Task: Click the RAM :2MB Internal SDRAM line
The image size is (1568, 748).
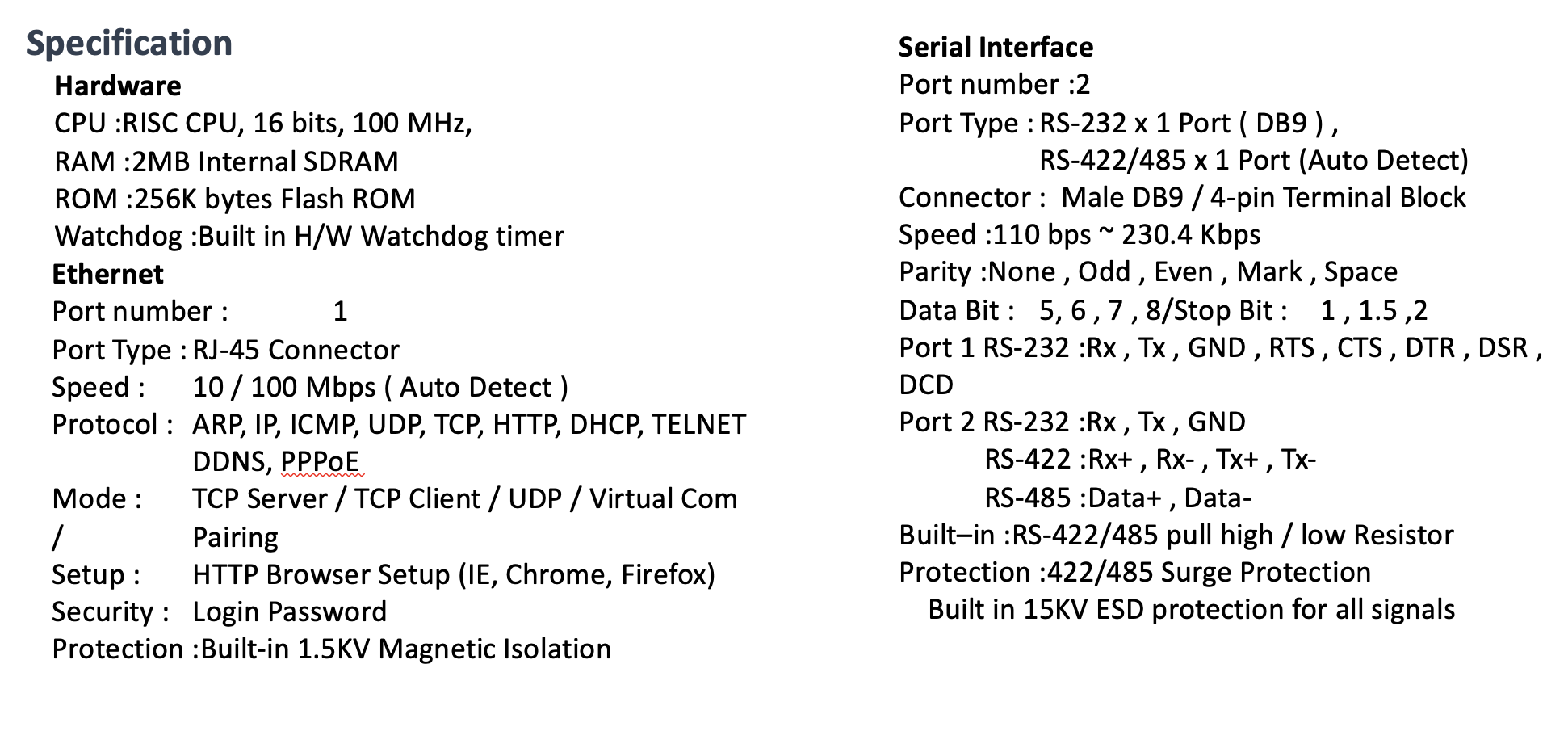Action: pos(226,162)
